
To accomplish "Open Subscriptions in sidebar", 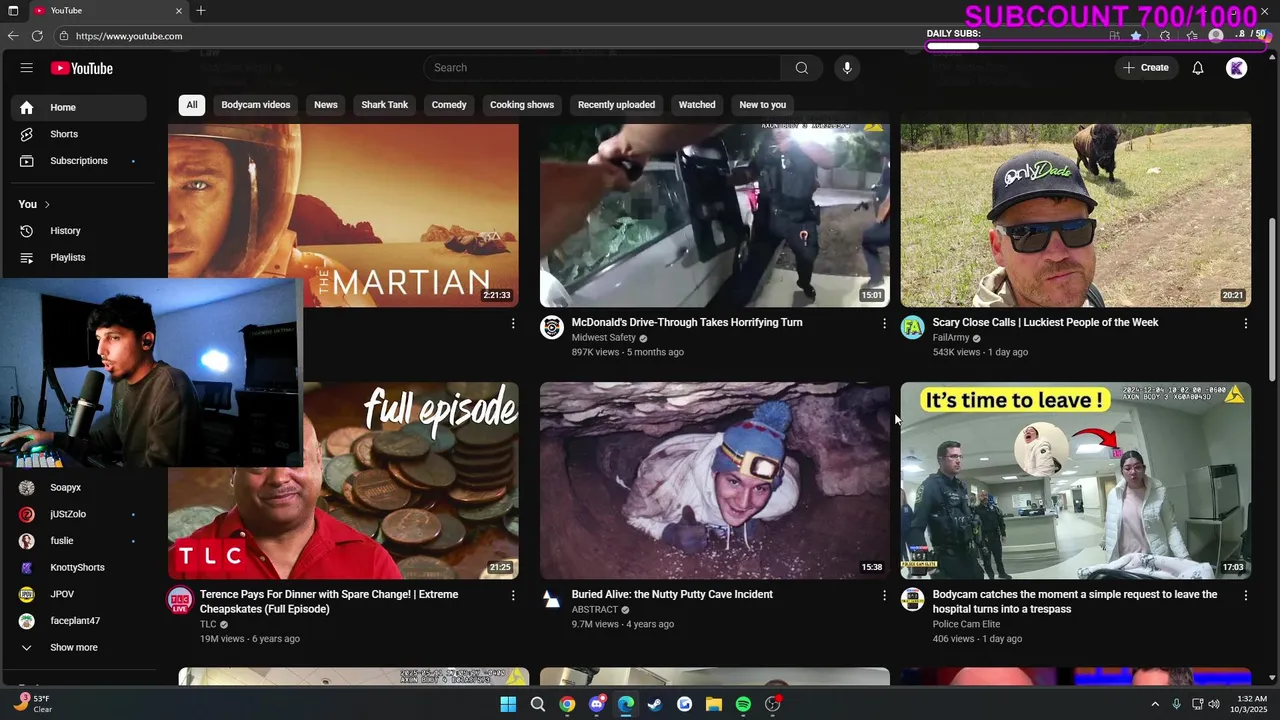I will 79,161.
